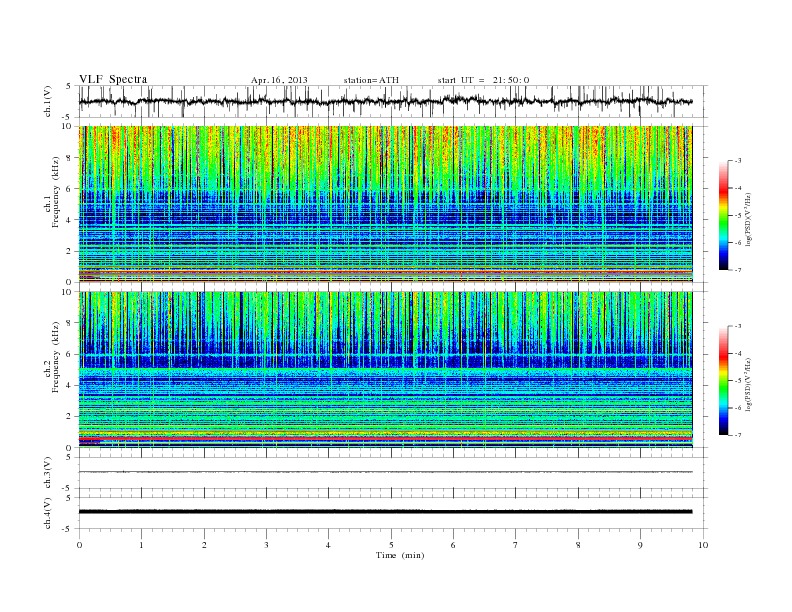This screenshot has width=792, height=612.
Task: Click the "station=ATH" label
Action: coord(371,80)
